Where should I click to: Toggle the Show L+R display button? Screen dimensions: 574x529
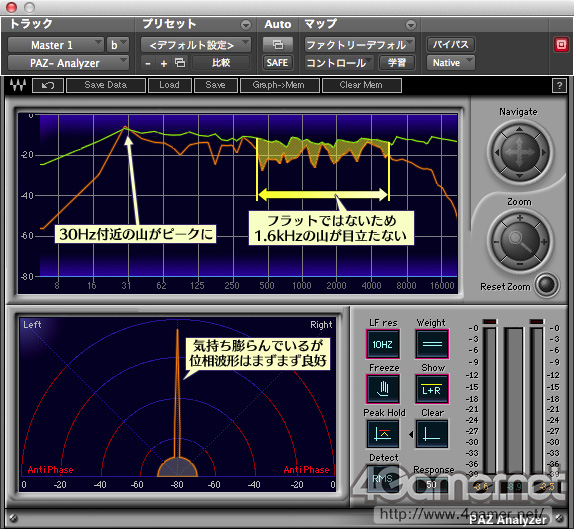(x=432, y=389)
